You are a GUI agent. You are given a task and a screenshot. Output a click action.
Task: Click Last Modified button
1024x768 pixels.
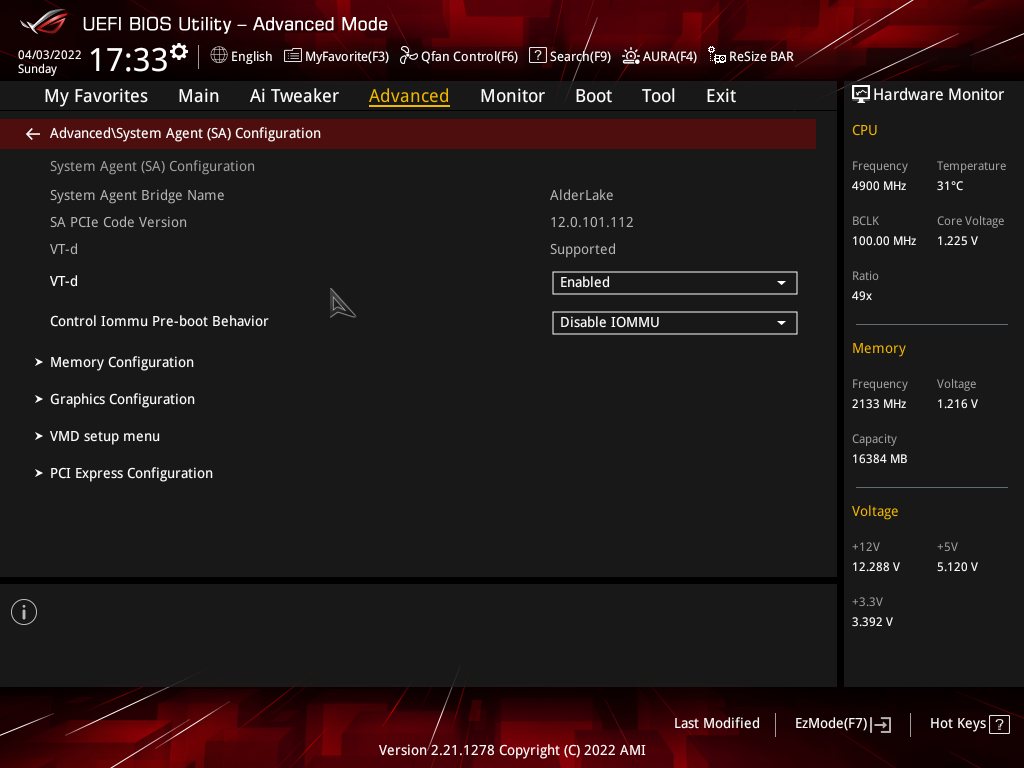(x=716, y=723)
